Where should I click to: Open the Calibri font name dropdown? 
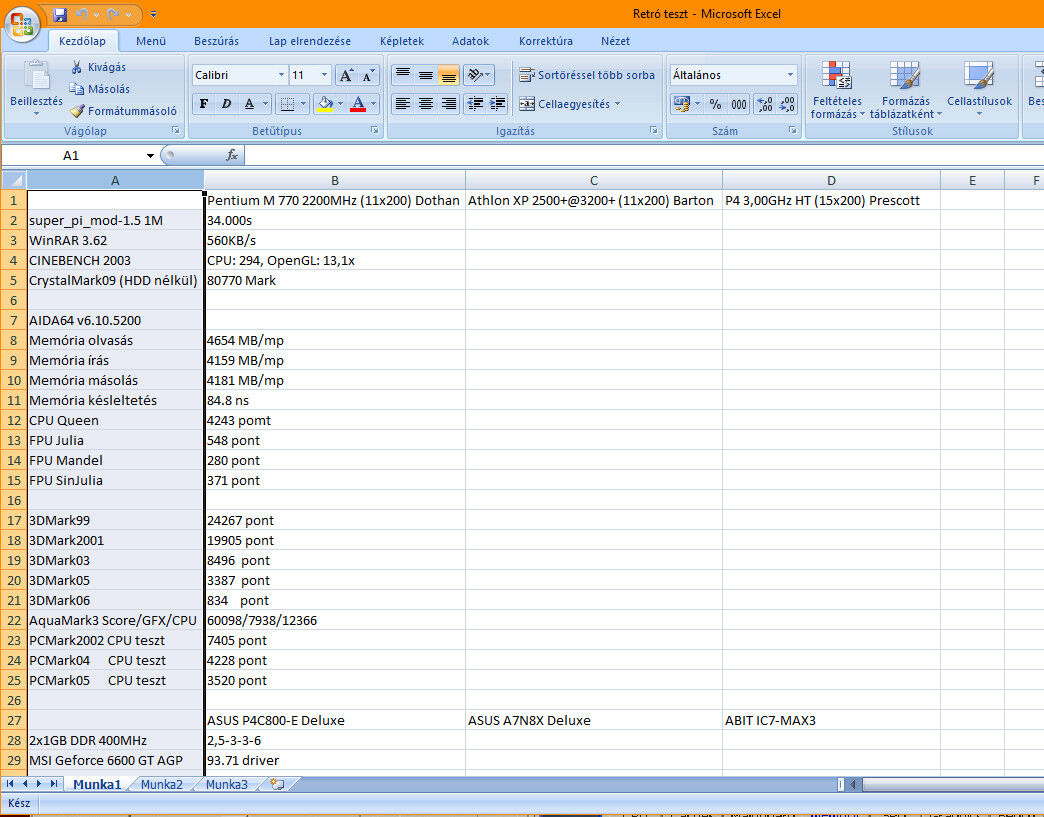click(x=281, y=75)
